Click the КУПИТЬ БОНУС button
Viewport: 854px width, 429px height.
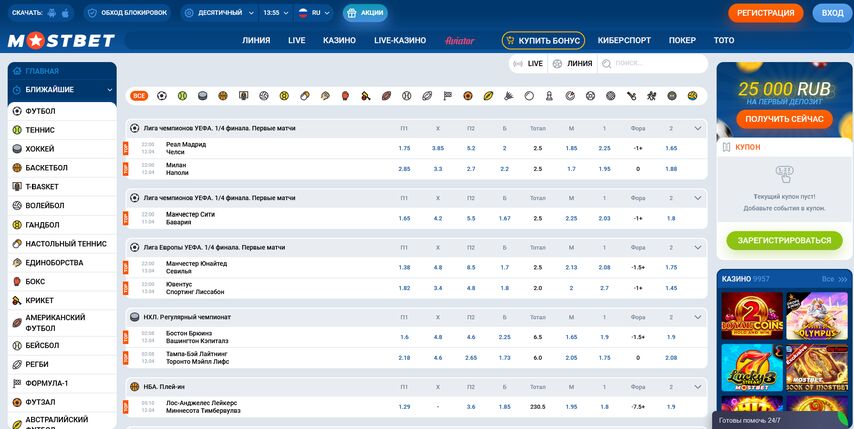(544, 40)
